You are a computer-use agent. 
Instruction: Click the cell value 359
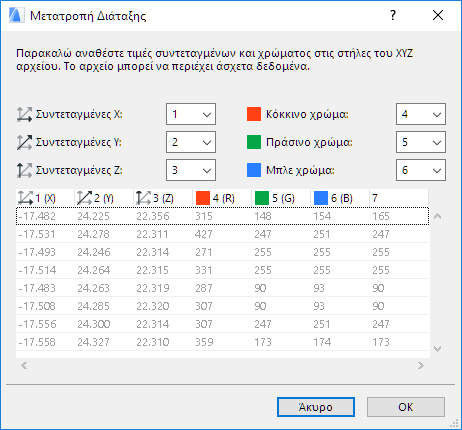click(x=204, y=342)
